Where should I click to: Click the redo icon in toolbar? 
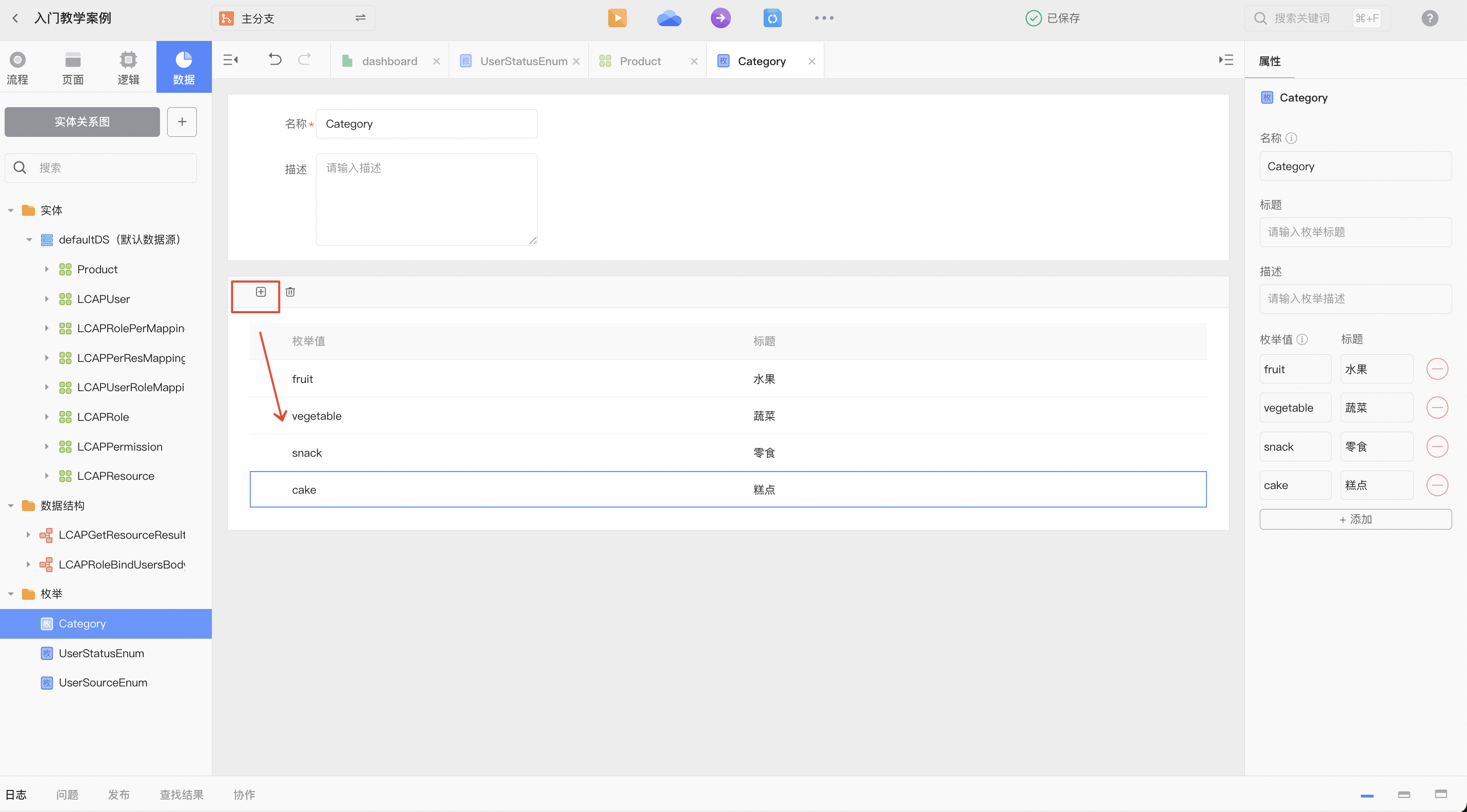[306, 61]
